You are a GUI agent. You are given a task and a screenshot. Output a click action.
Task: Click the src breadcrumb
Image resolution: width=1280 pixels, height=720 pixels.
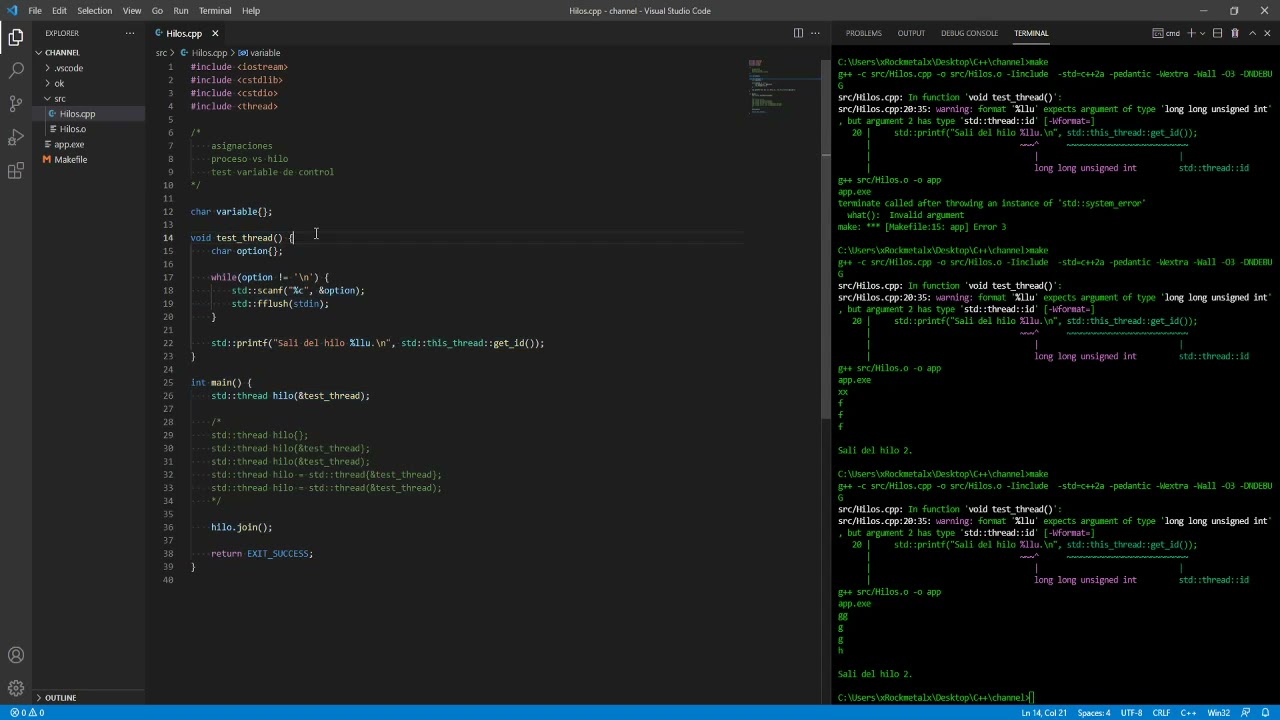coord(161,53)
